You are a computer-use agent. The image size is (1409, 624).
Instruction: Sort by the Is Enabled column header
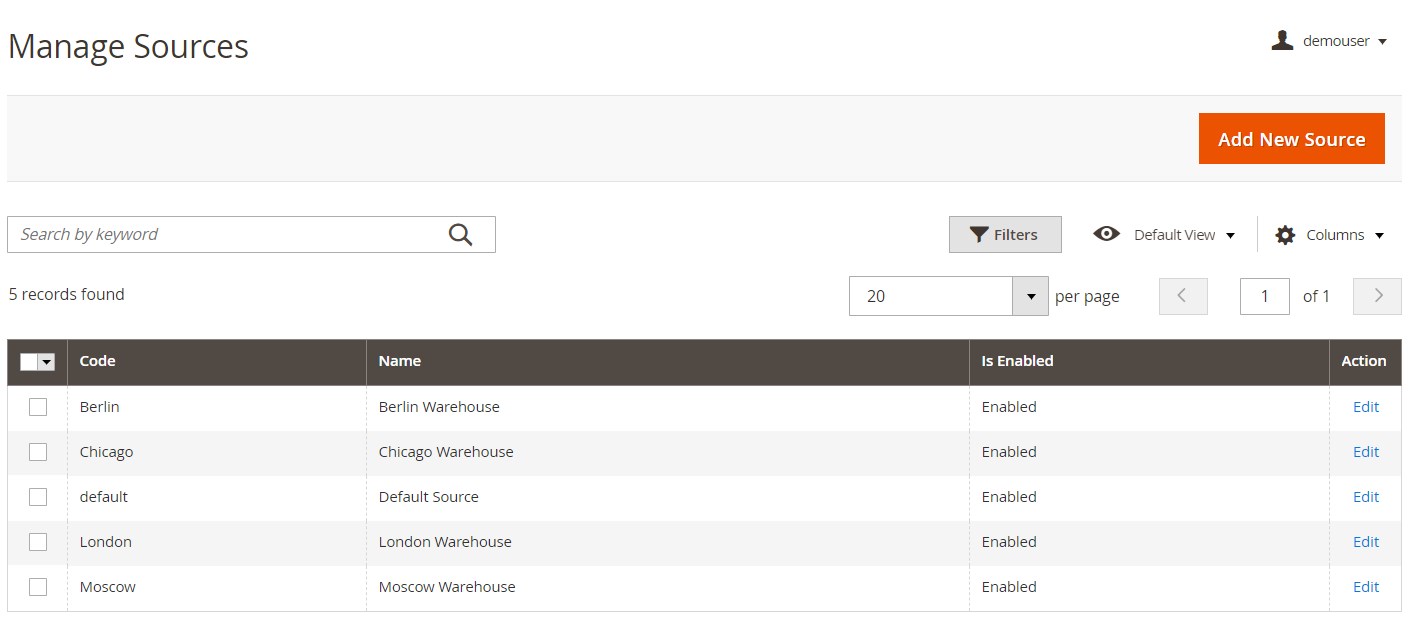[1149, 362]
